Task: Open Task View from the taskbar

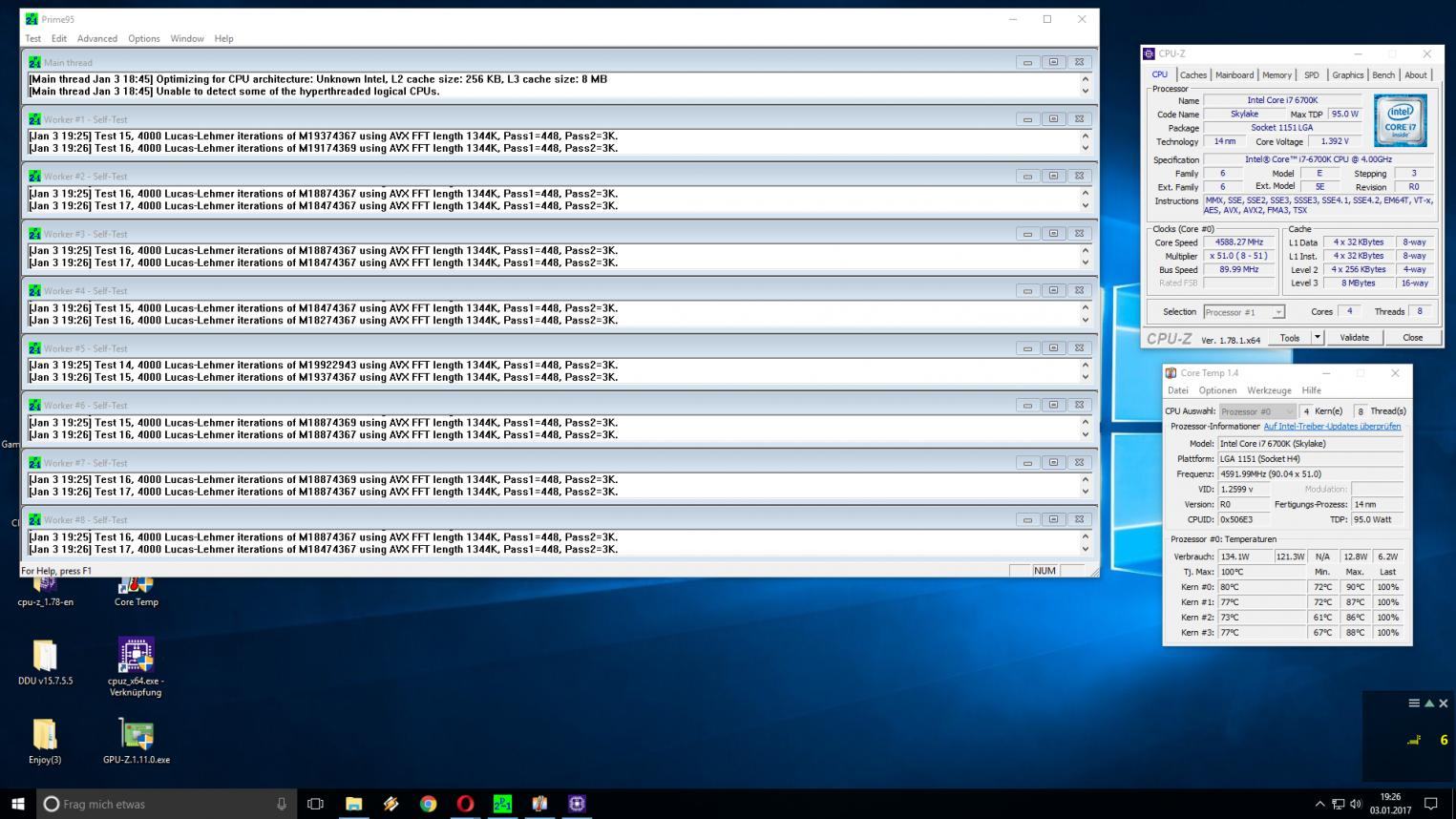Action: [315, 804]
